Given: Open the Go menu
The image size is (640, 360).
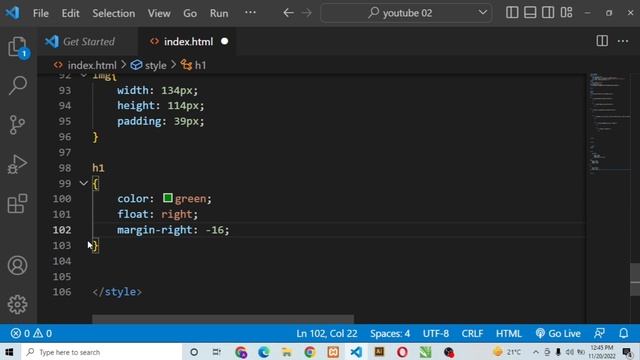Looking at the screenshot, I should 190,13.
